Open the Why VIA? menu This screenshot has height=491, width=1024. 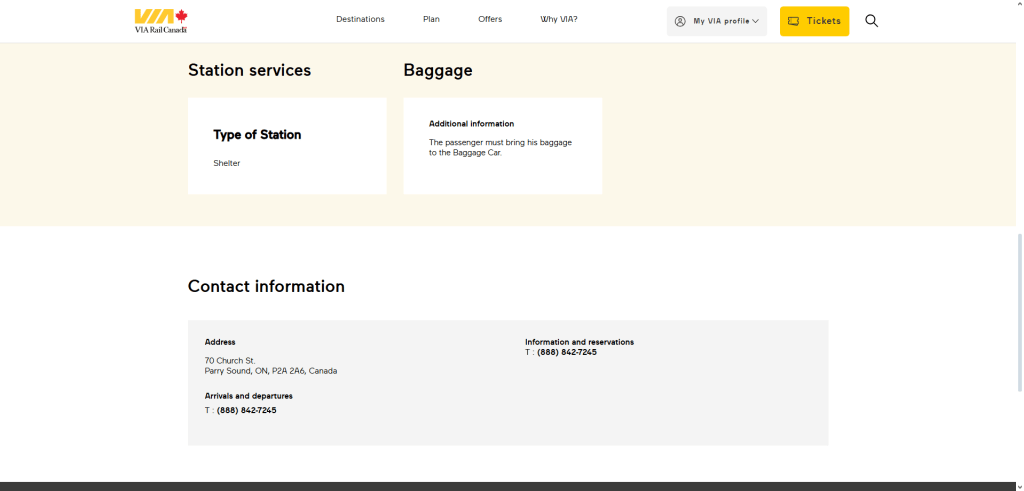(x=559, y=19)
